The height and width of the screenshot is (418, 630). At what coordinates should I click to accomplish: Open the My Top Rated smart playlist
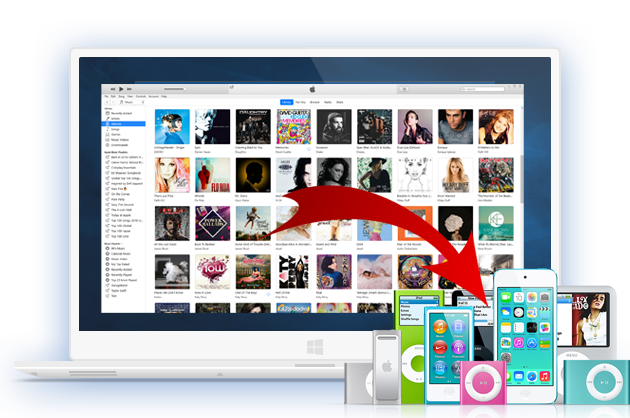[x=120, y=264]
